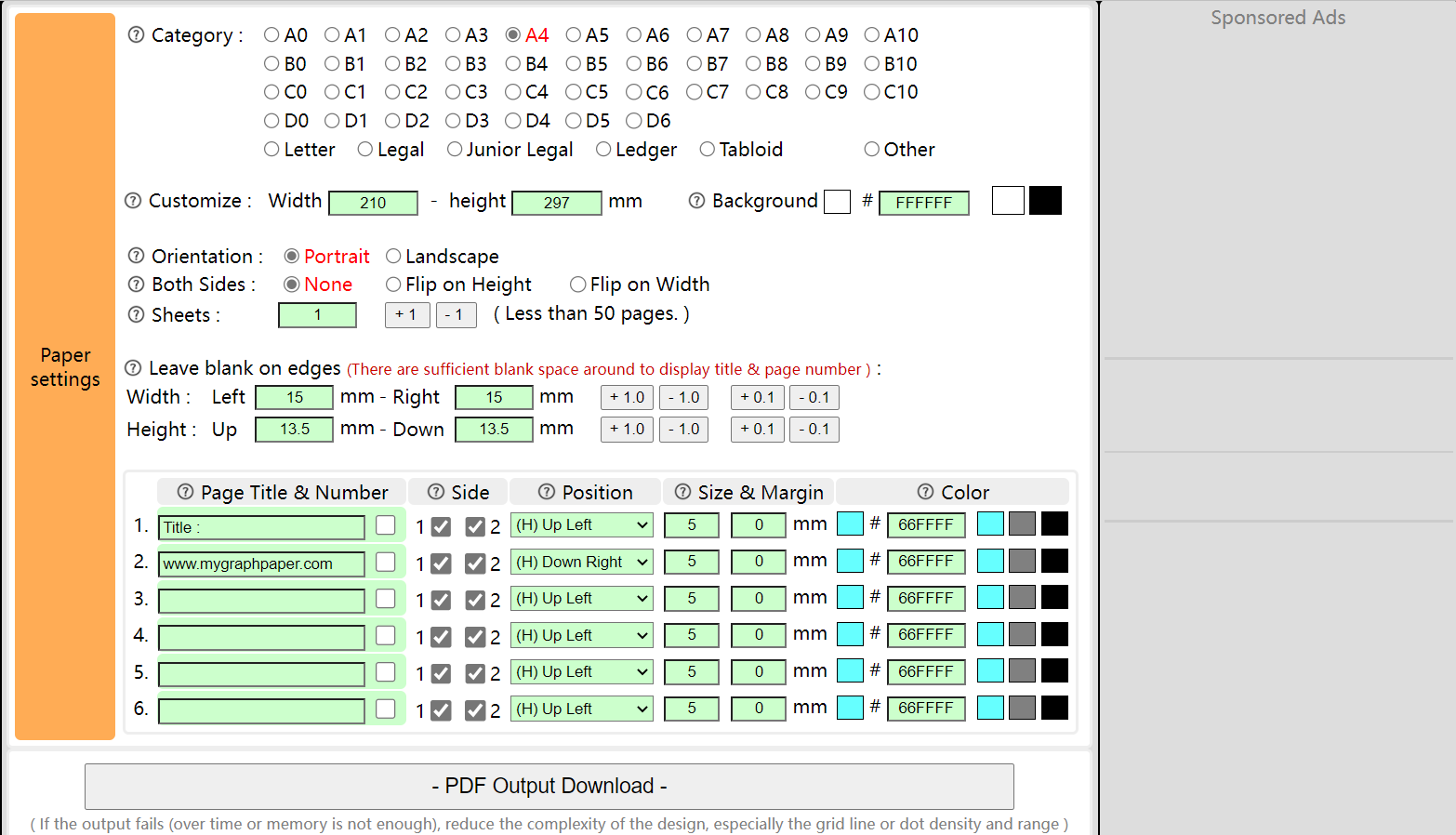Open the position dropdown in row 6

pyautogui.click(x=581, y=709)
